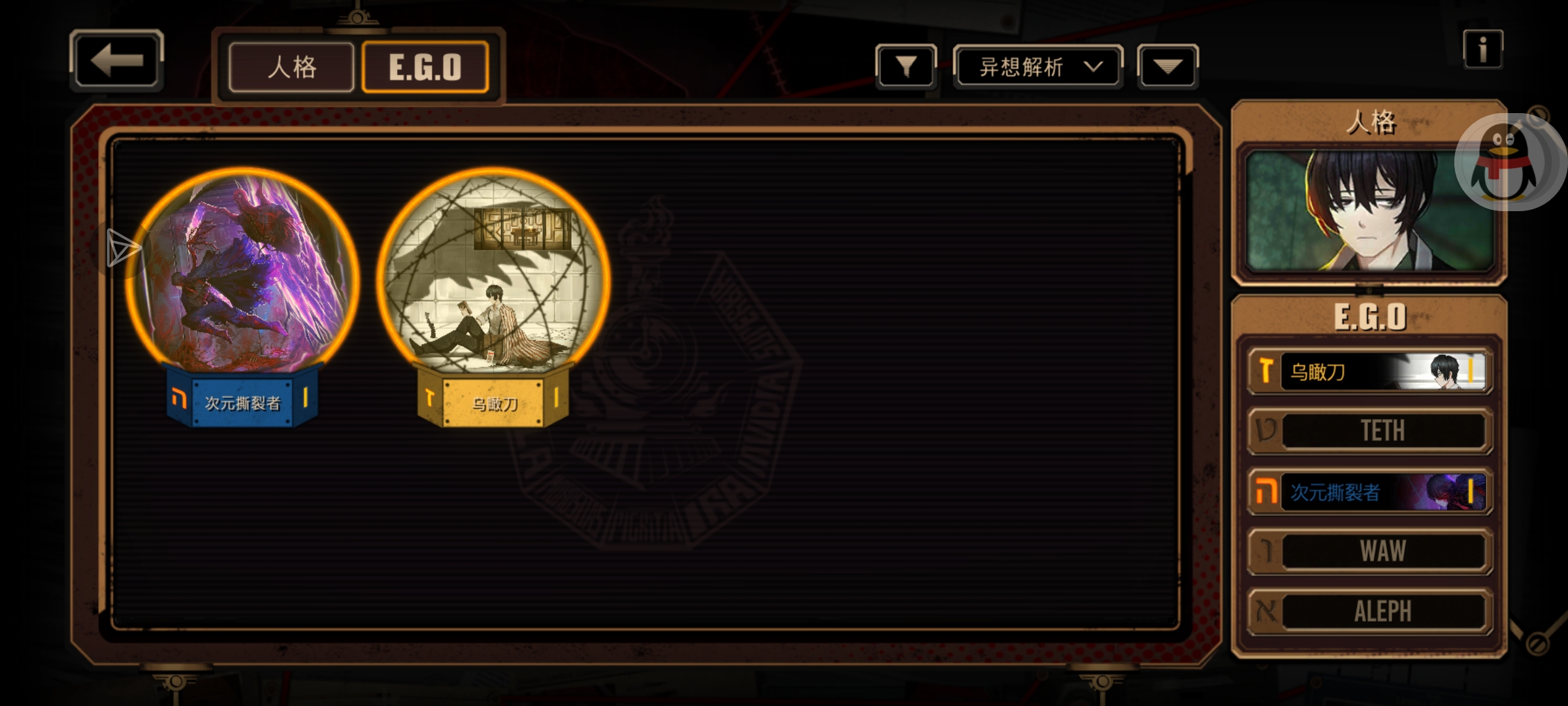This screenshot has width=1568, height=706.
Task: Click the ZAYIN symbol on 乌瞰刀 slot
Action: point(1266,371)
